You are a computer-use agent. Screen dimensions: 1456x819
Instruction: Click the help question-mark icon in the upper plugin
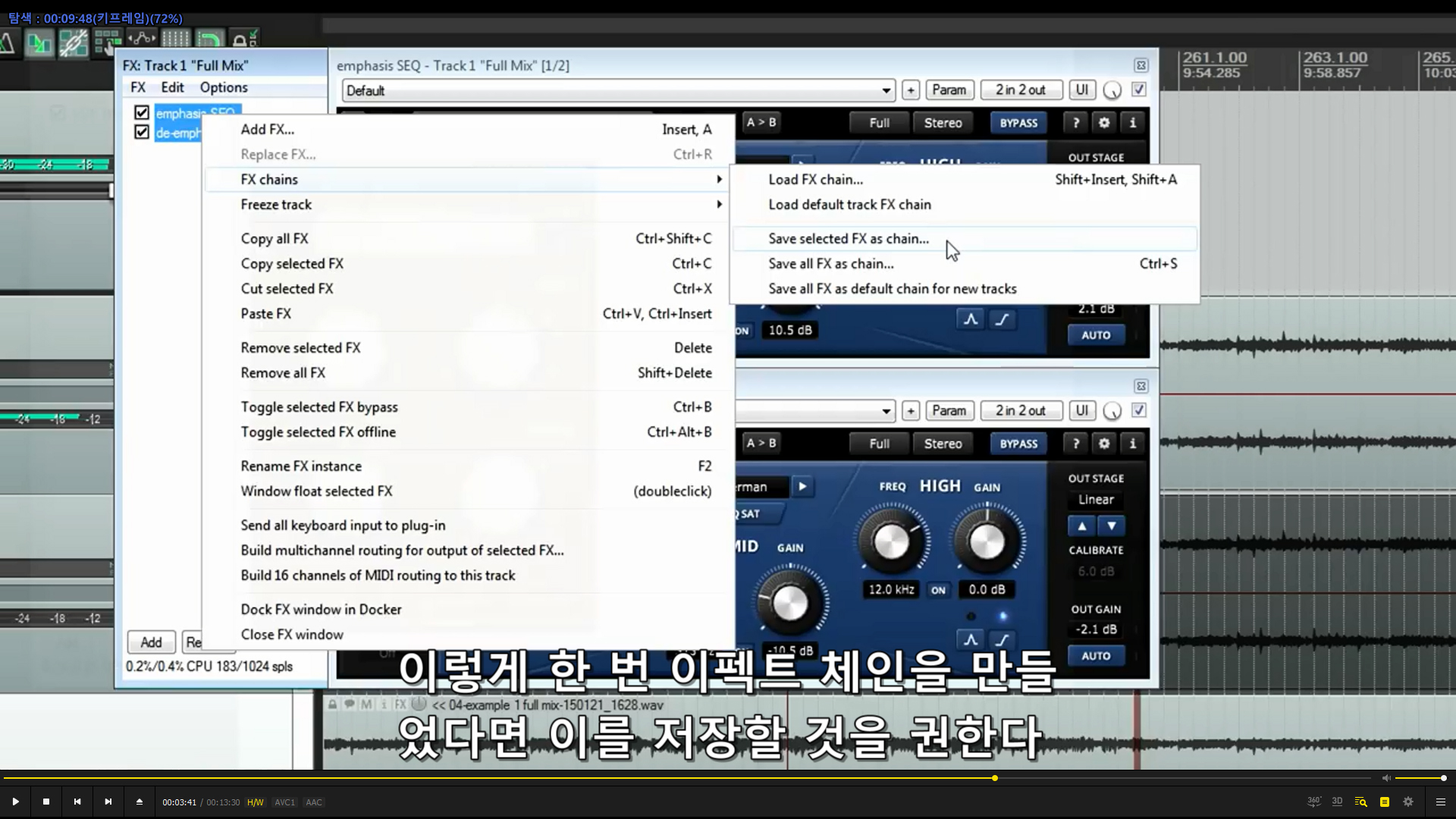1075,123
